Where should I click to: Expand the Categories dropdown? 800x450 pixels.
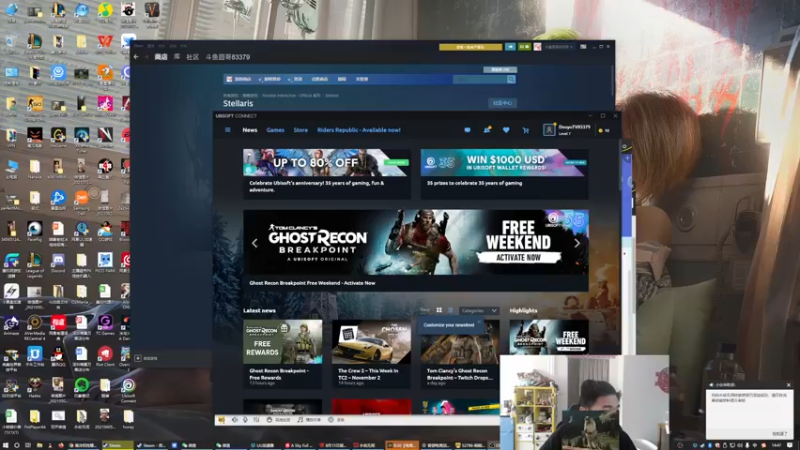478,310
